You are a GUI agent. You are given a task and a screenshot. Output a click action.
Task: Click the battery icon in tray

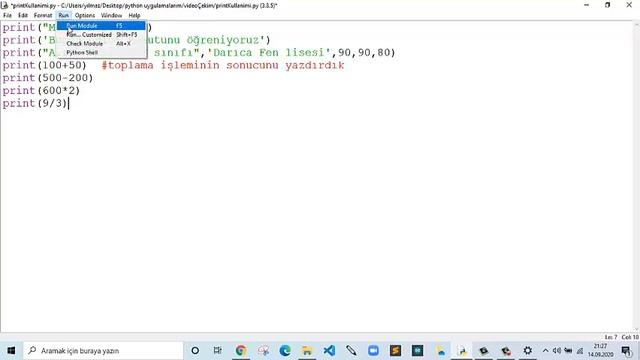568,351
